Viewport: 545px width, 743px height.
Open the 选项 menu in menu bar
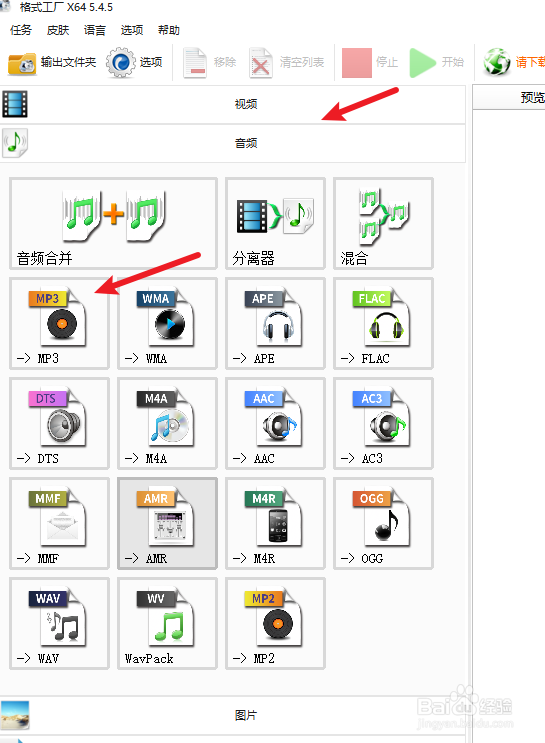[x=132, y=30]
